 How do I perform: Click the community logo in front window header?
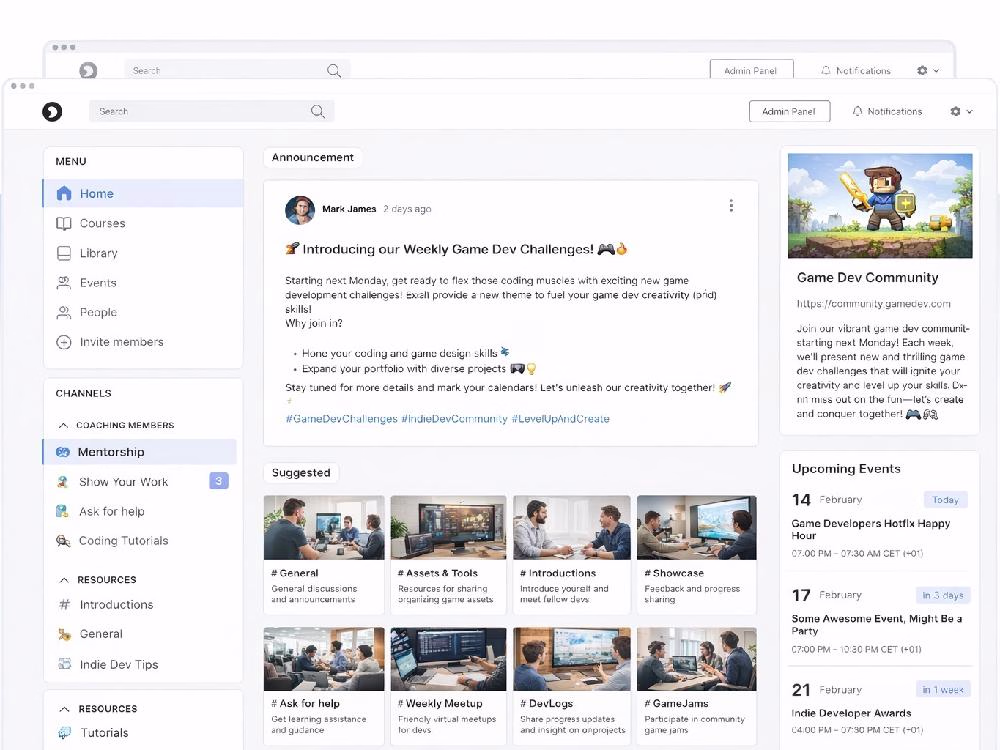(52, 112)
